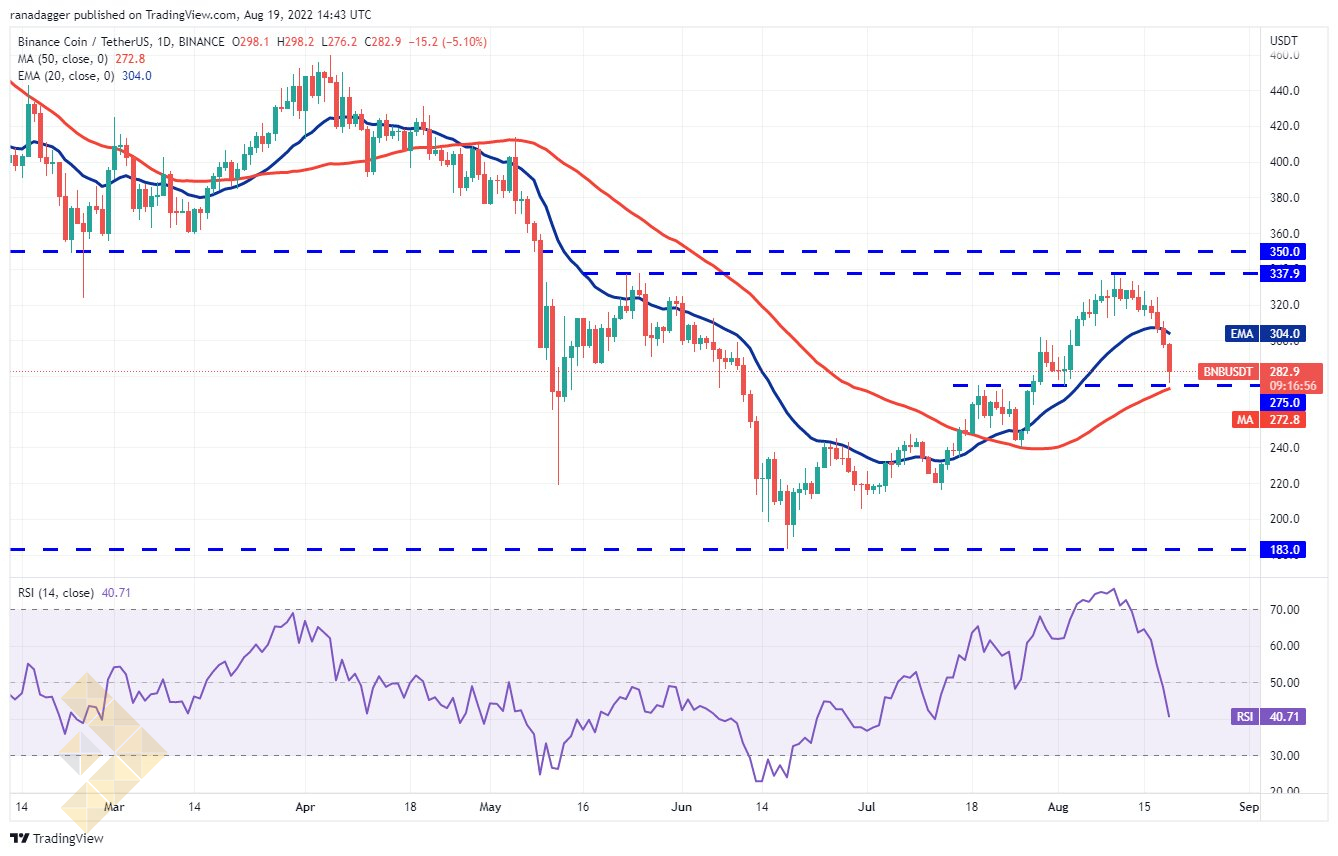Click the 440.0 price axis tick
1338x856 pixels.
tap(1285, 90)
